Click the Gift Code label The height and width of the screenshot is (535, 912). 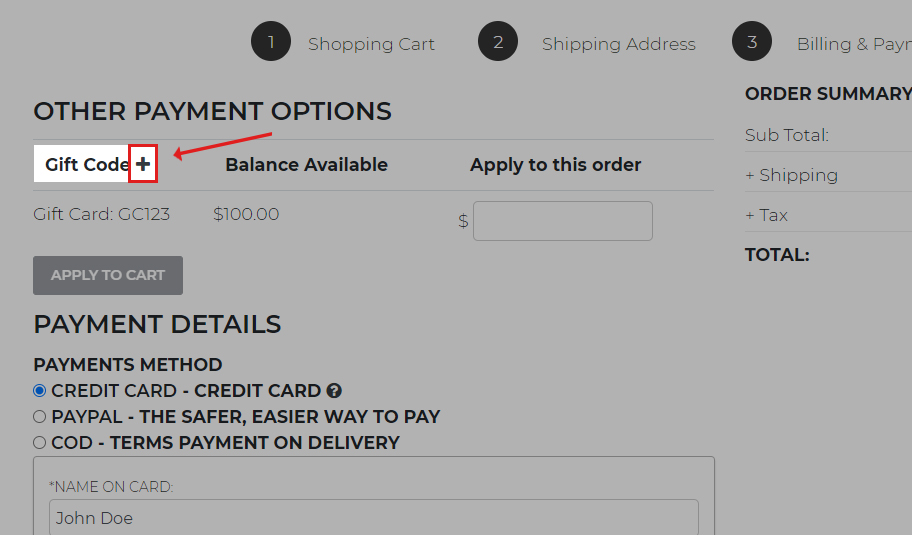coord(86,165)
